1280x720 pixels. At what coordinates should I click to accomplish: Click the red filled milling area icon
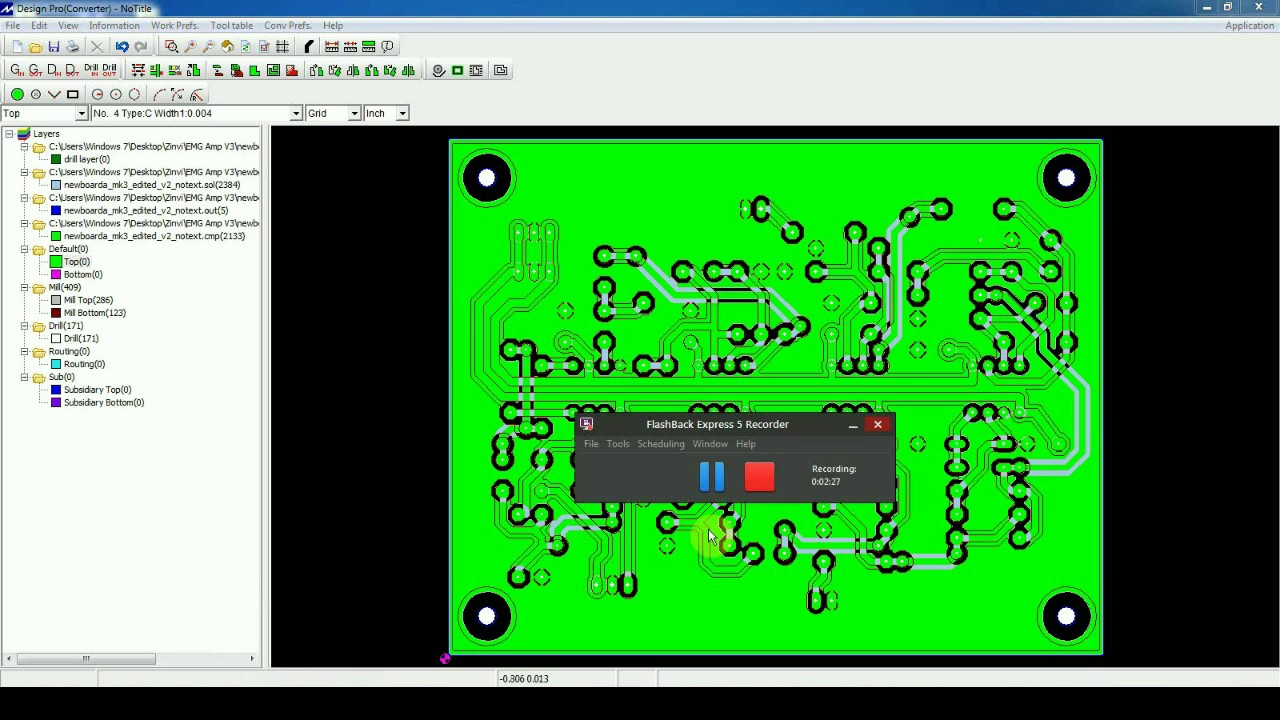(x=291, y=70)
